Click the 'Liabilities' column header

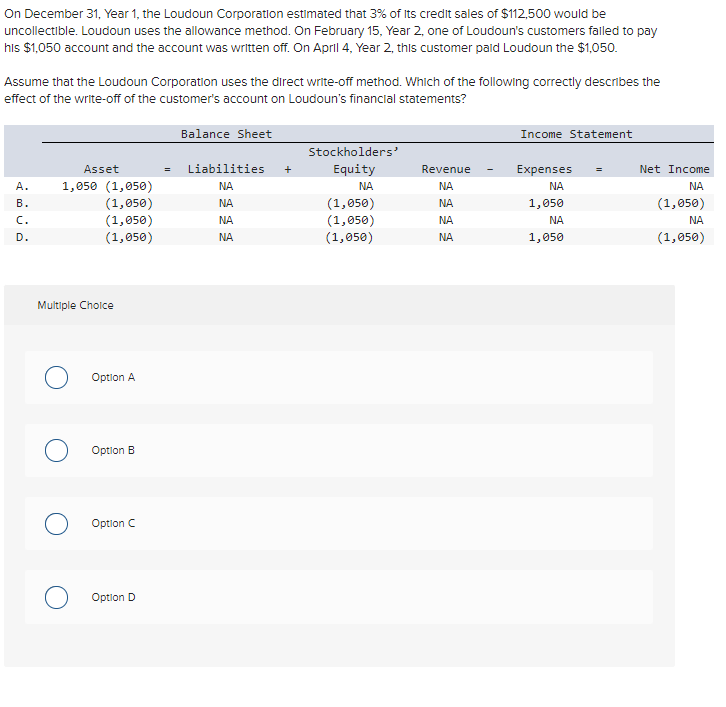(x=226, y=169)
